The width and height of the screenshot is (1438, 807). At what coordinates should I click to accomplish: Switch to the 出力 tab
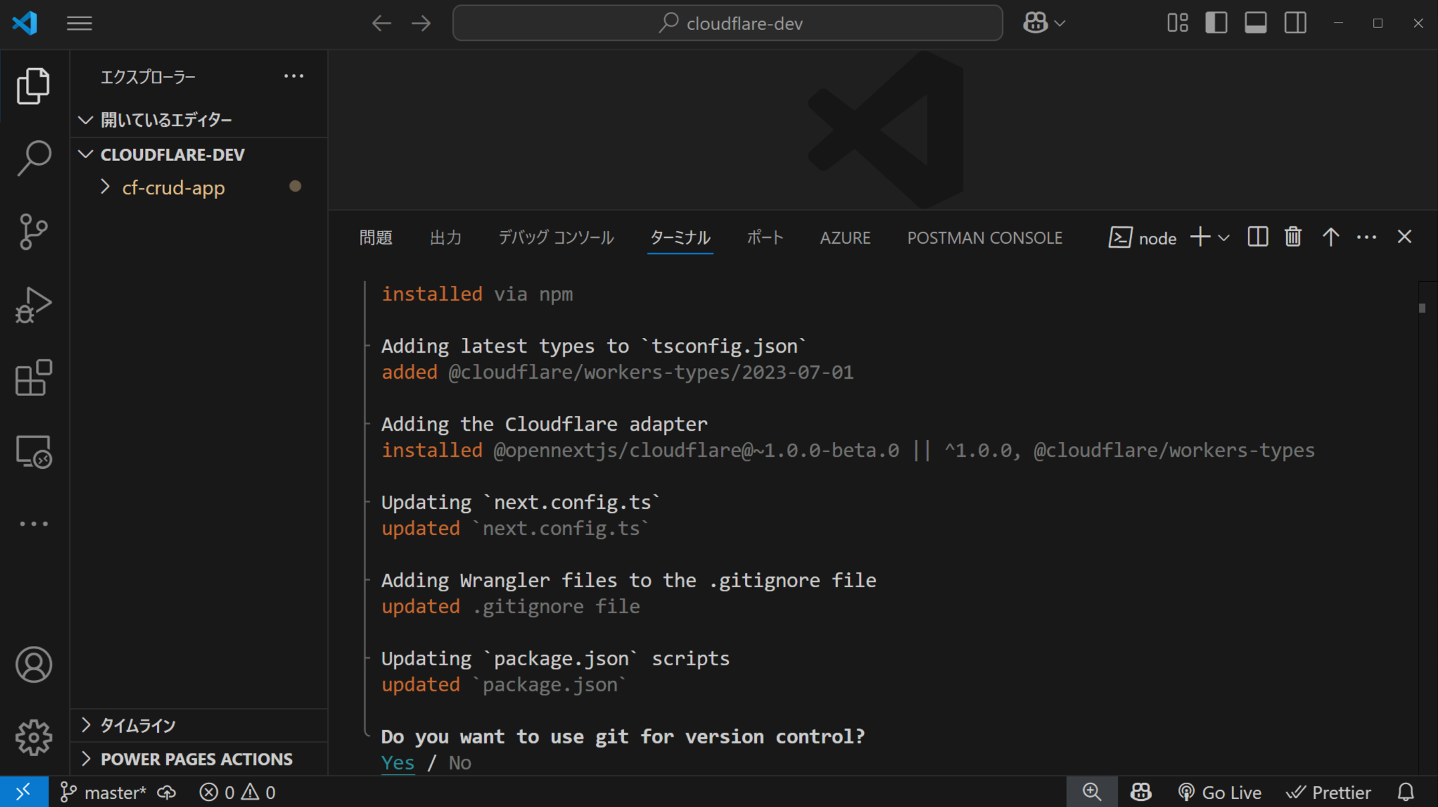pos(446,238)
